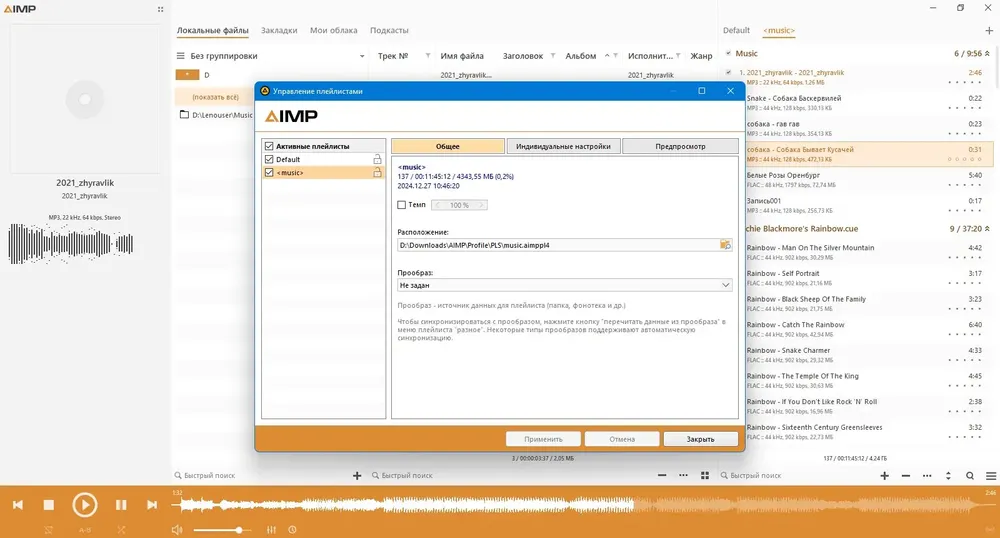Open filter on Заголовок column
The image size is (1000, 538).
click(x=552, y=56)
